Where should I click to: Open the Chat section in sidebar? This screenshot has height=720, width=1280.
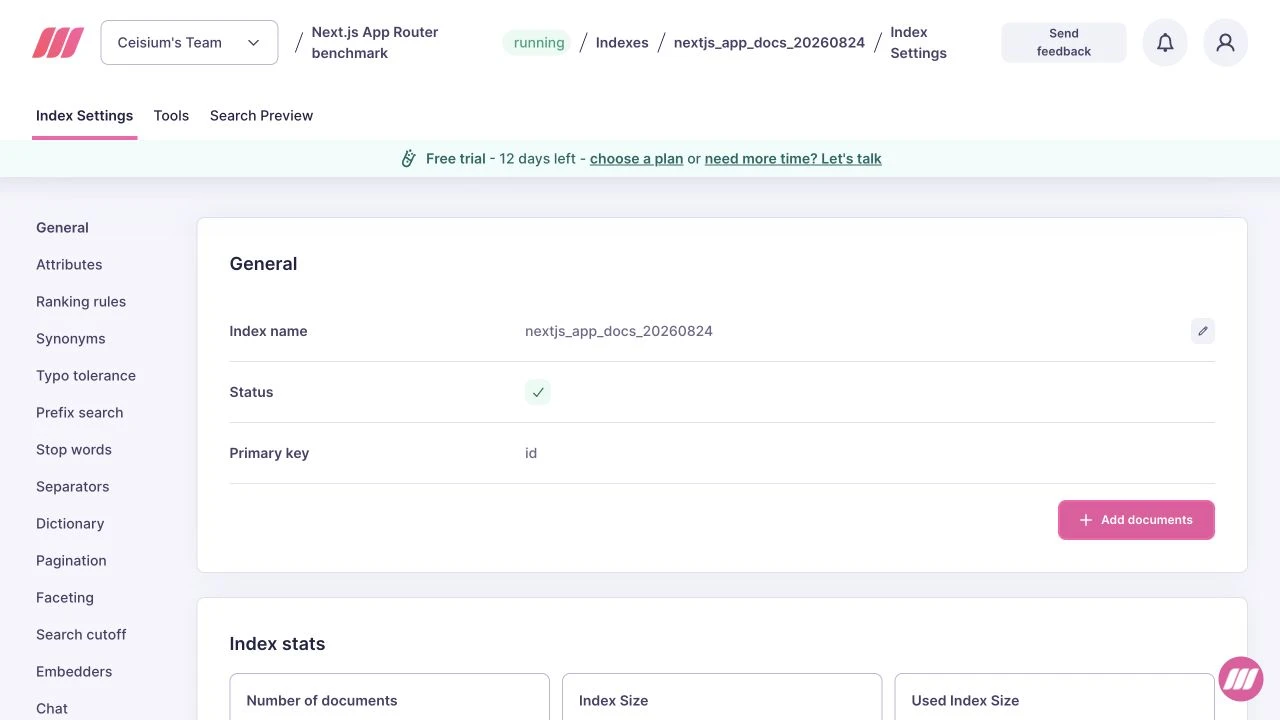pyautogui.click(x=52, y=708)
